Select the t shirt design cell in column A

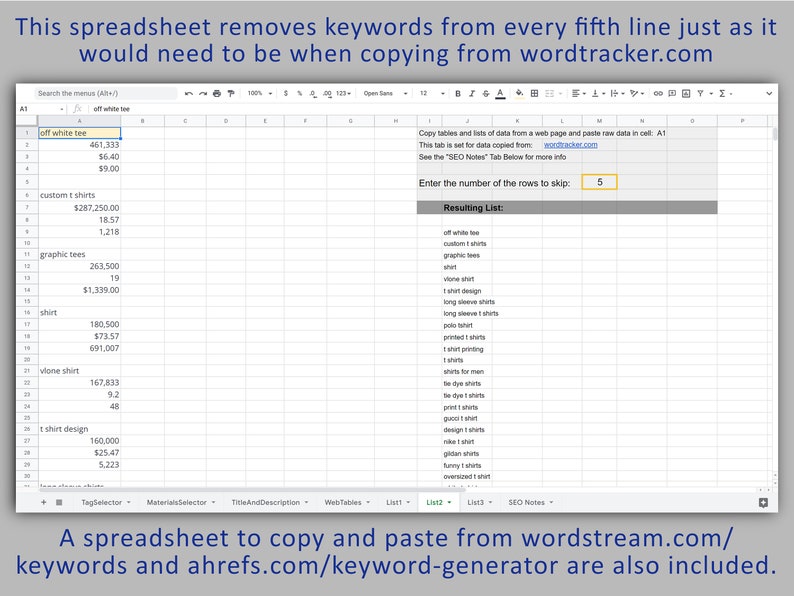pyautogui.click(x=80, y=429)
